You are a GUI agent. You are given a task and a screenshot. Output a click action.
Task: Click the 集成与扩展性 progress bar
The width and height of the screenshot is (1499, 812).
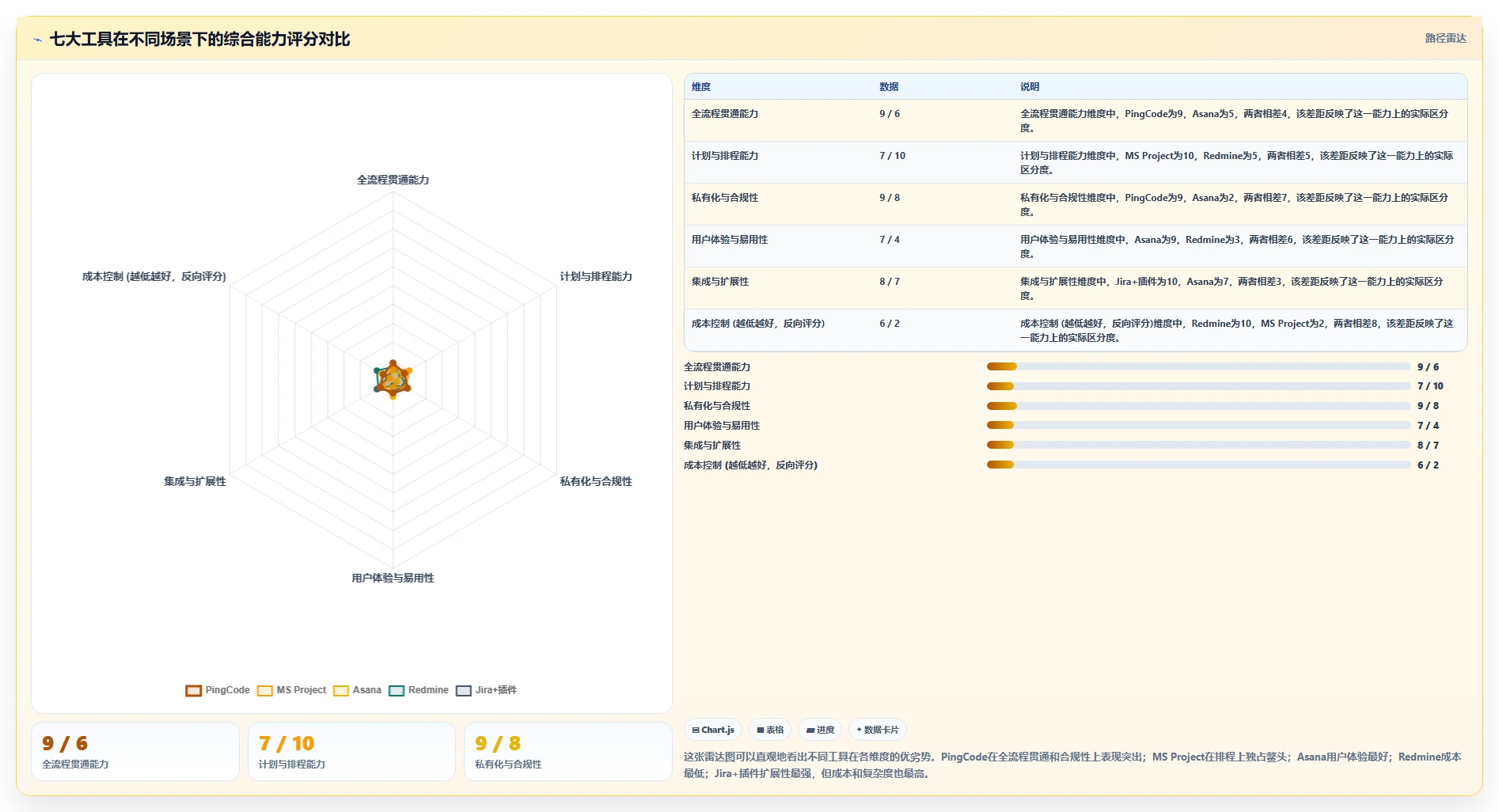click(x=1198, y=445)
